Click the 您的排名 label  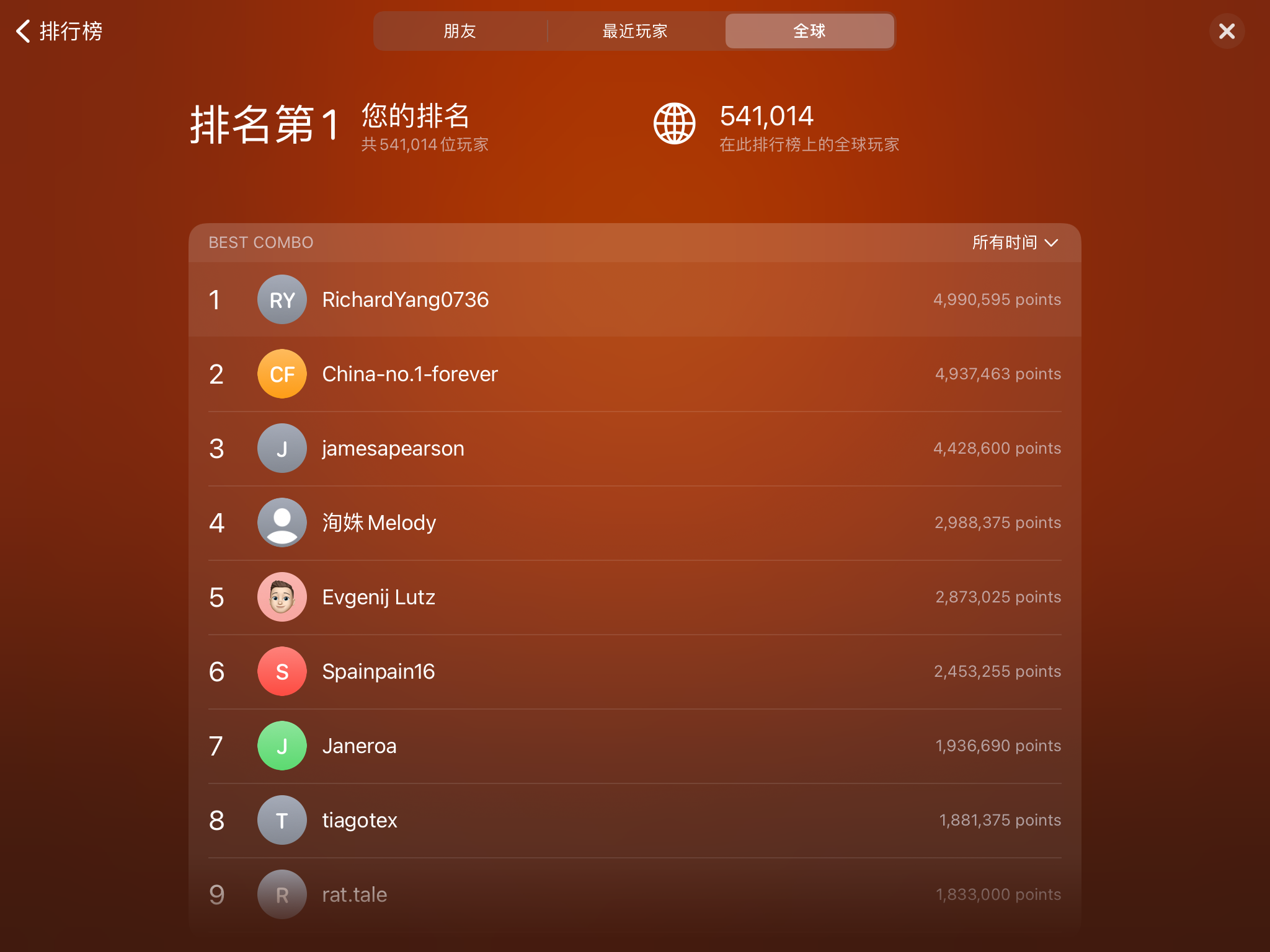coord(415,115)
